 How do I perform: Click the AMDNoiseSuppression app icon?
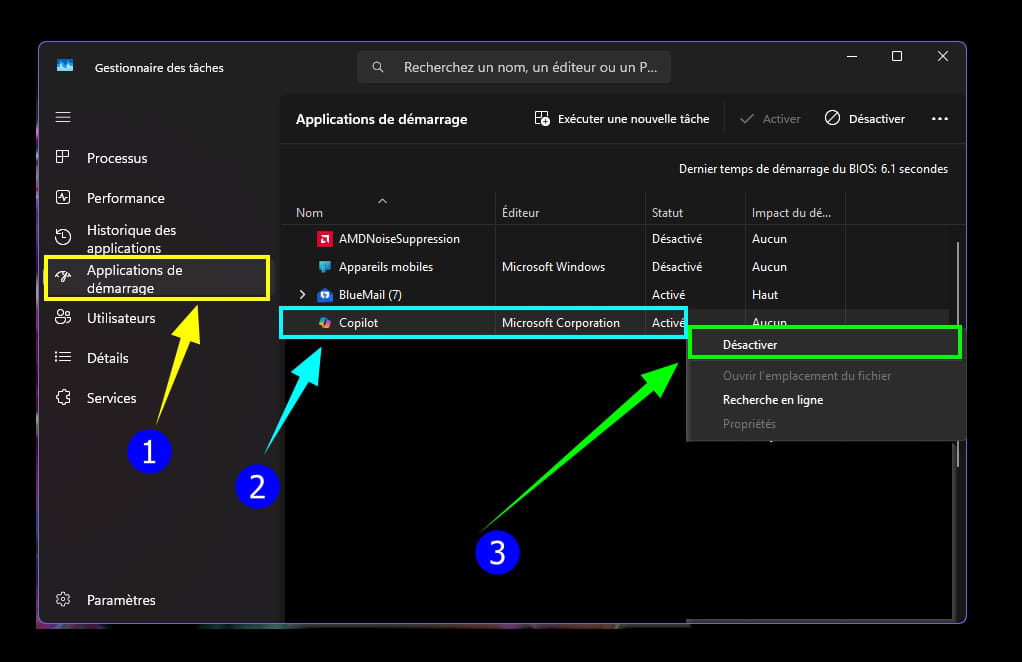(x=324, y=239)
